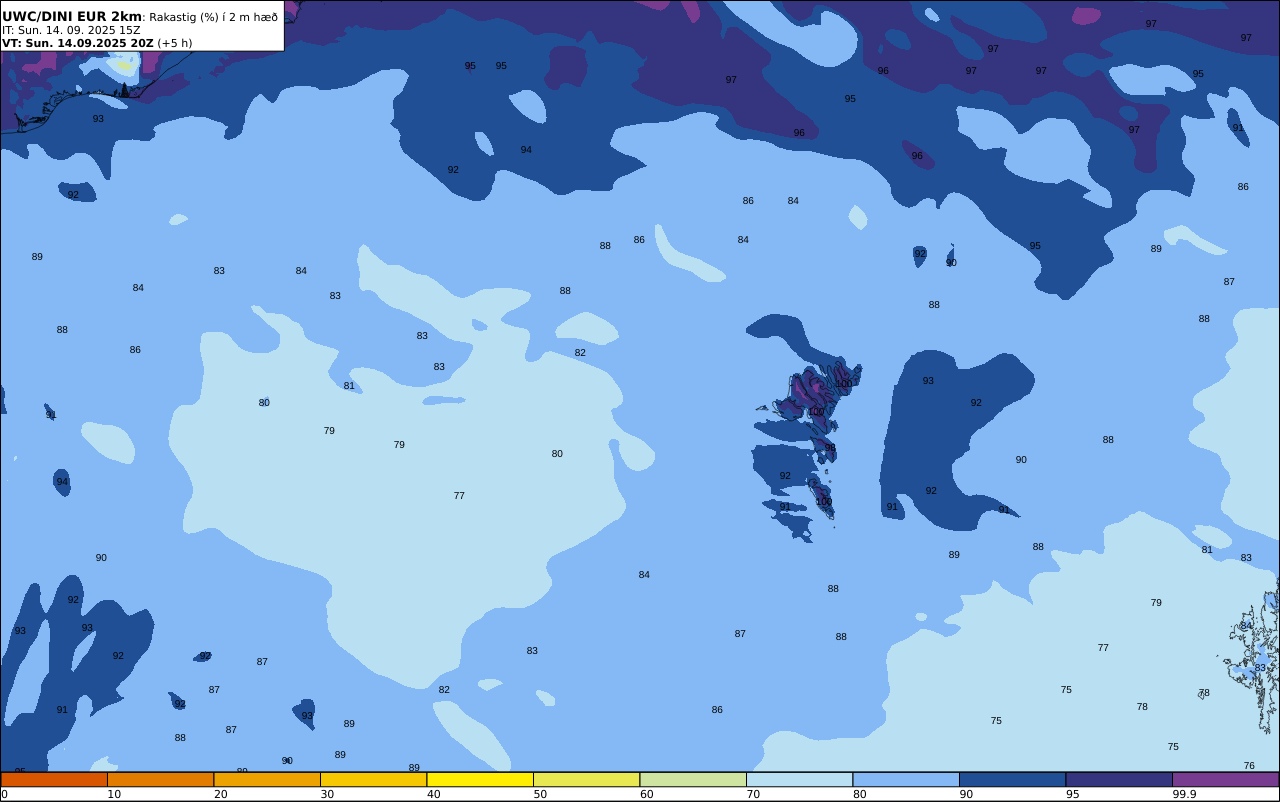Select the legend tick label '70'
Screen dimensions: 1280x802
pos(753,794)
